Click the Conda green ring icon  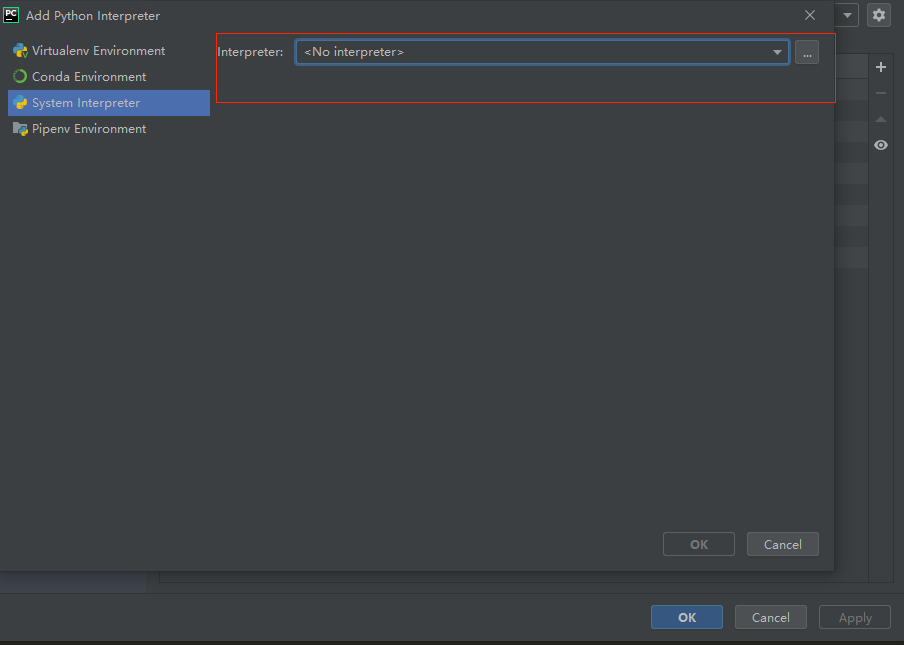click(20, 76)
